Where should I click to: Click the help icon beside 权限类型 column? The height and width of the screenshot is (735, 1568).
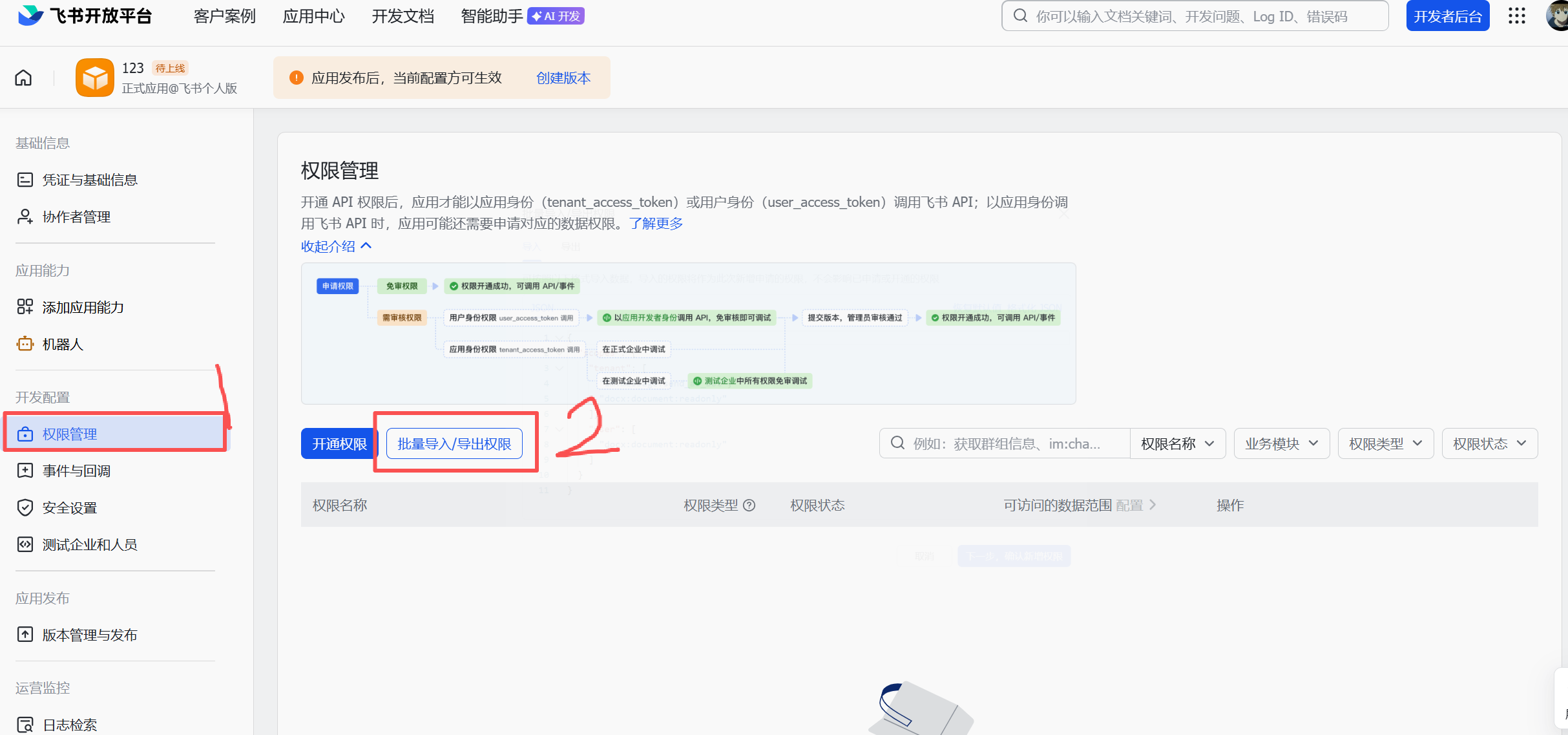point(749,506)
